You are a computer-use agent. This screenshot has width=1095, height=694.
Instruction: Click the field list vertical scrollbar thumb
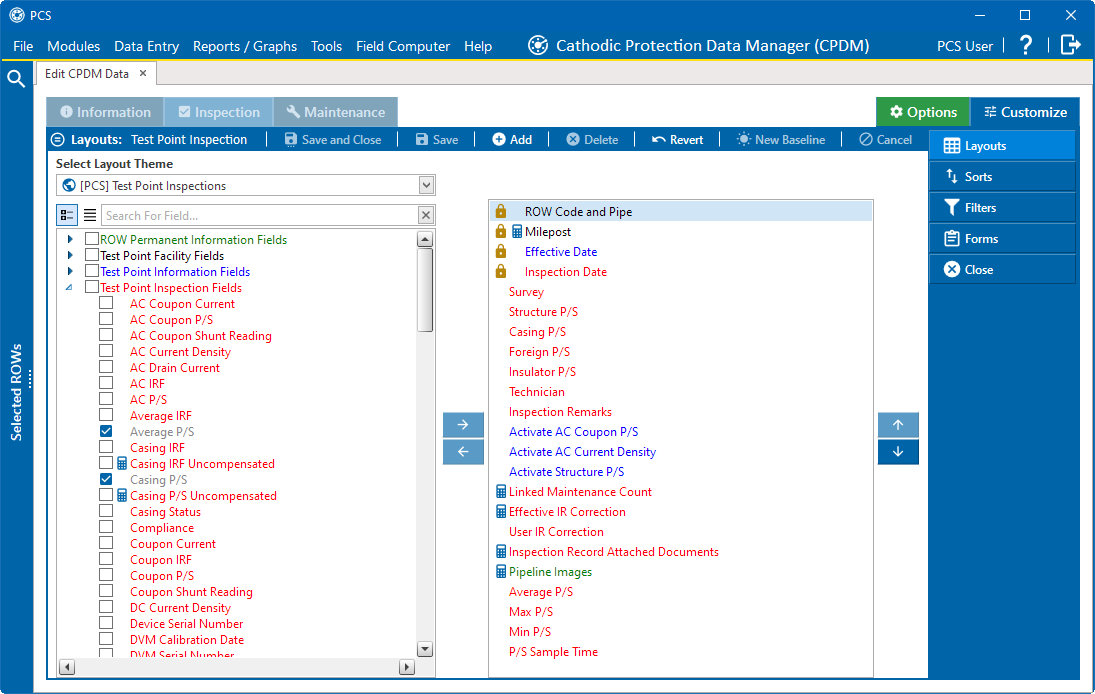click(425, 290)
